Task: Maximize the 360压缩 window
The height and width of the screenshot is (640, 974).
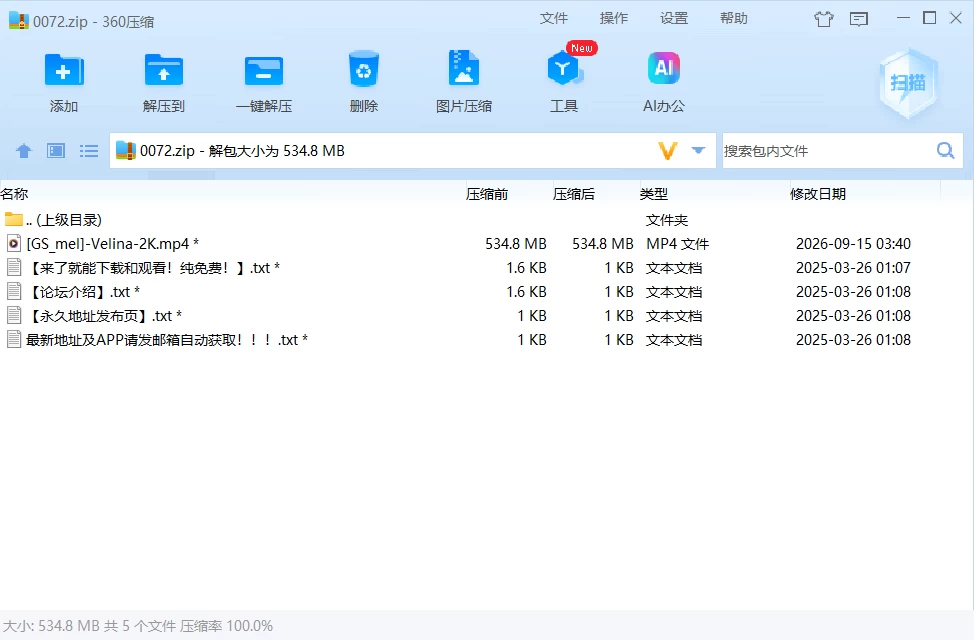Action: tap(929, 18)
